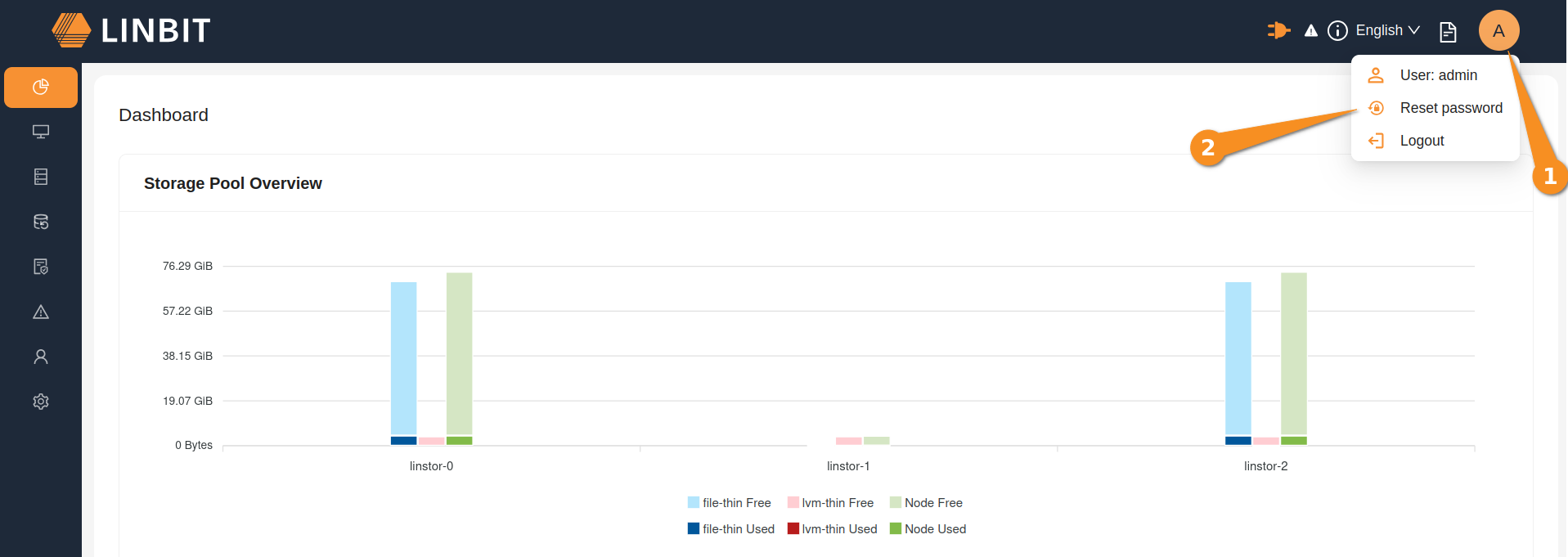
Task: Click the 57.22 GiB axis value
Action: pyautogui.click(x=187, y=311)
